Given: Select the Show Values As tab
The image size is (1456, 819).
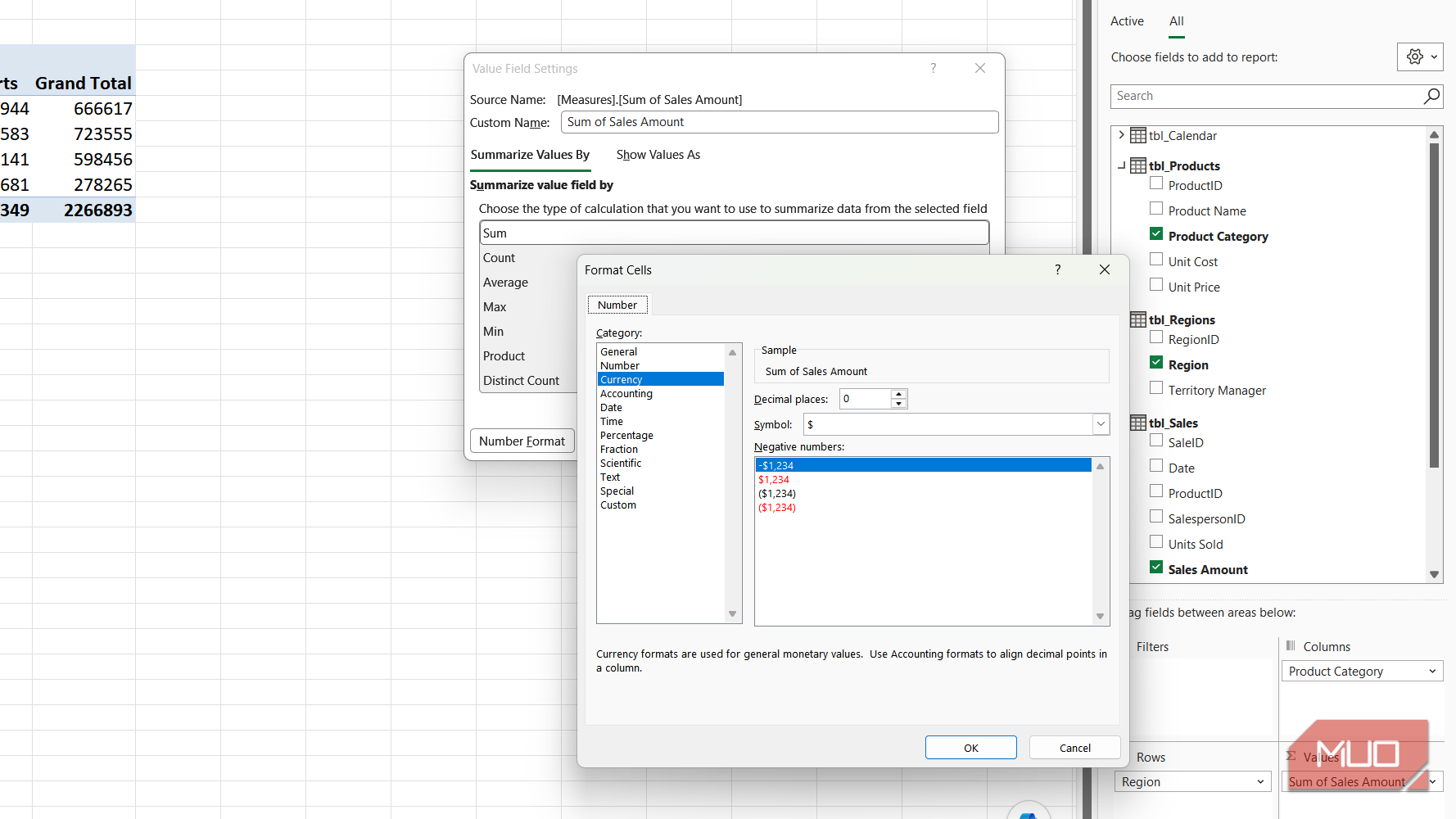Looking at the screenshot, I should 658,154.
